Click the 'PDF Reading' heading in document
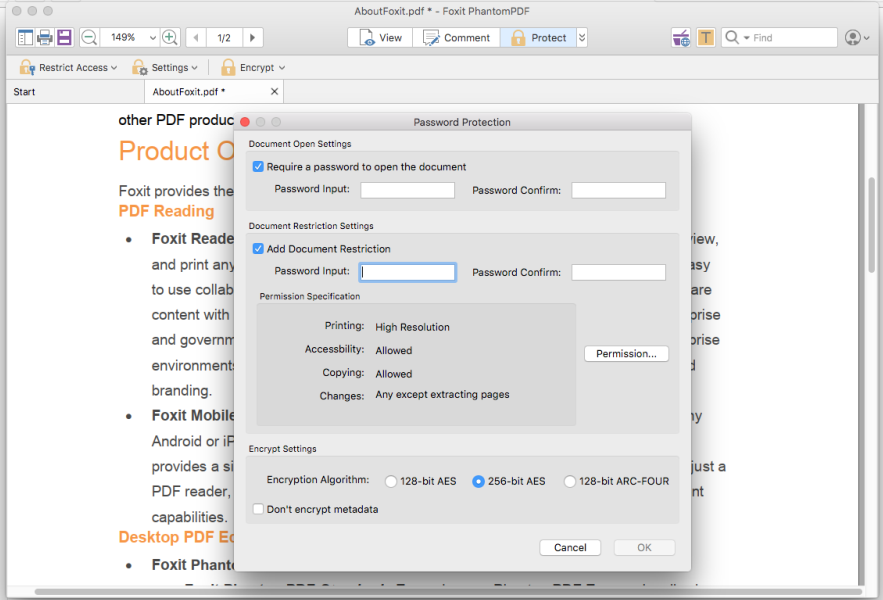Image resolution: width=883 pixels, height=600 pixels. pos(166,211)
